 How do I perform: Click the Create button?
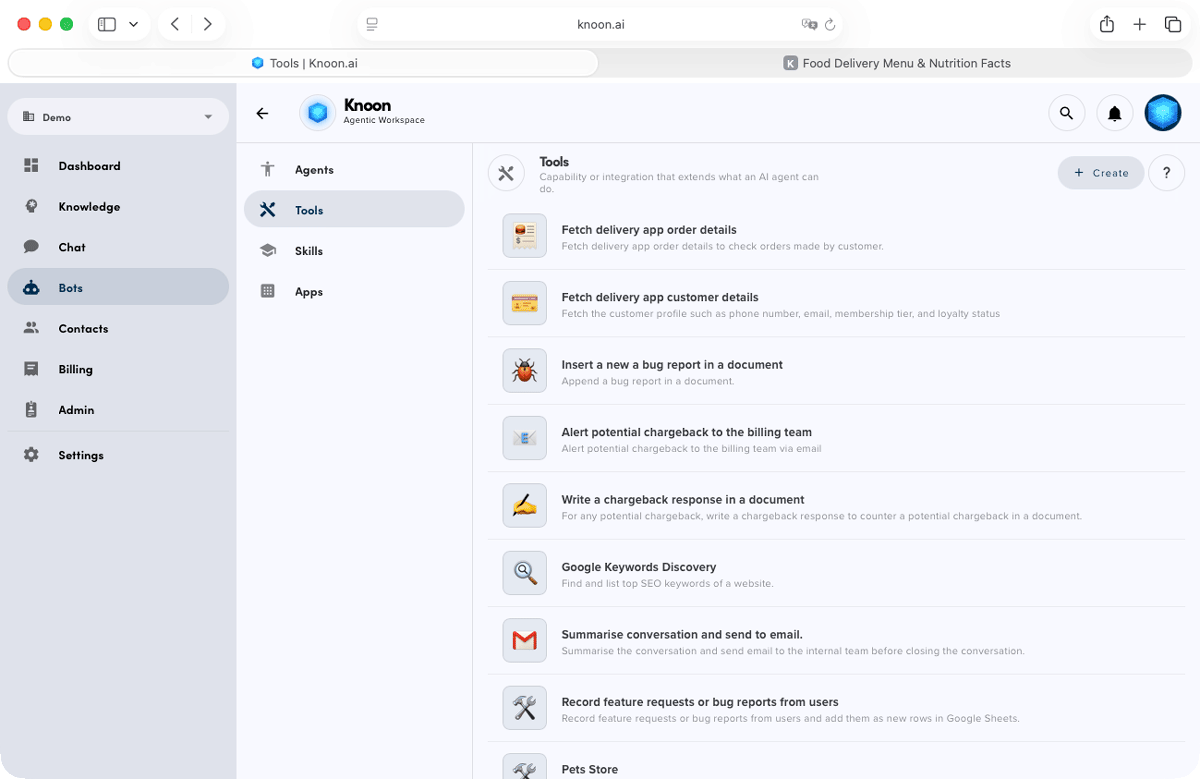[x=1100, y=172]
